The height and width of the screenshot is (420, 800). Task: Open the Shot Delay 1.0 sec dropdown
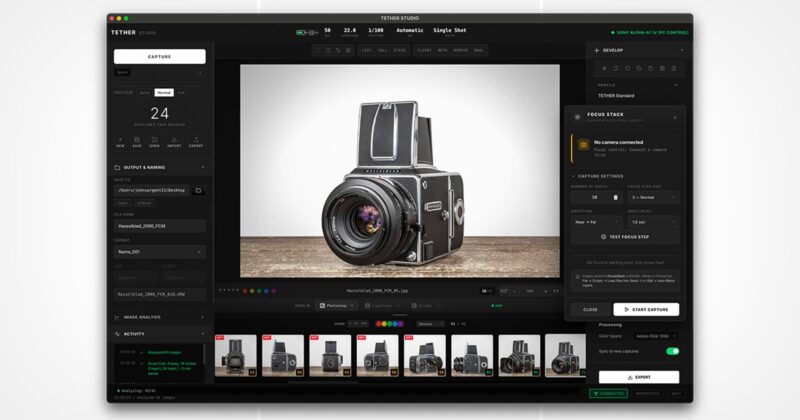pyautogui.click(x=653, y=222)
